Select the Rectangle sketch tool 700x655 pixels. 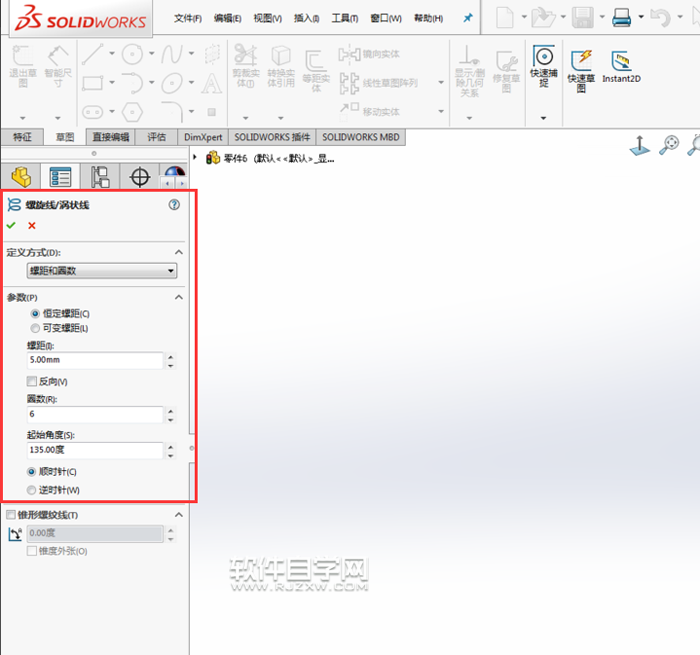[x=93, y=83]
